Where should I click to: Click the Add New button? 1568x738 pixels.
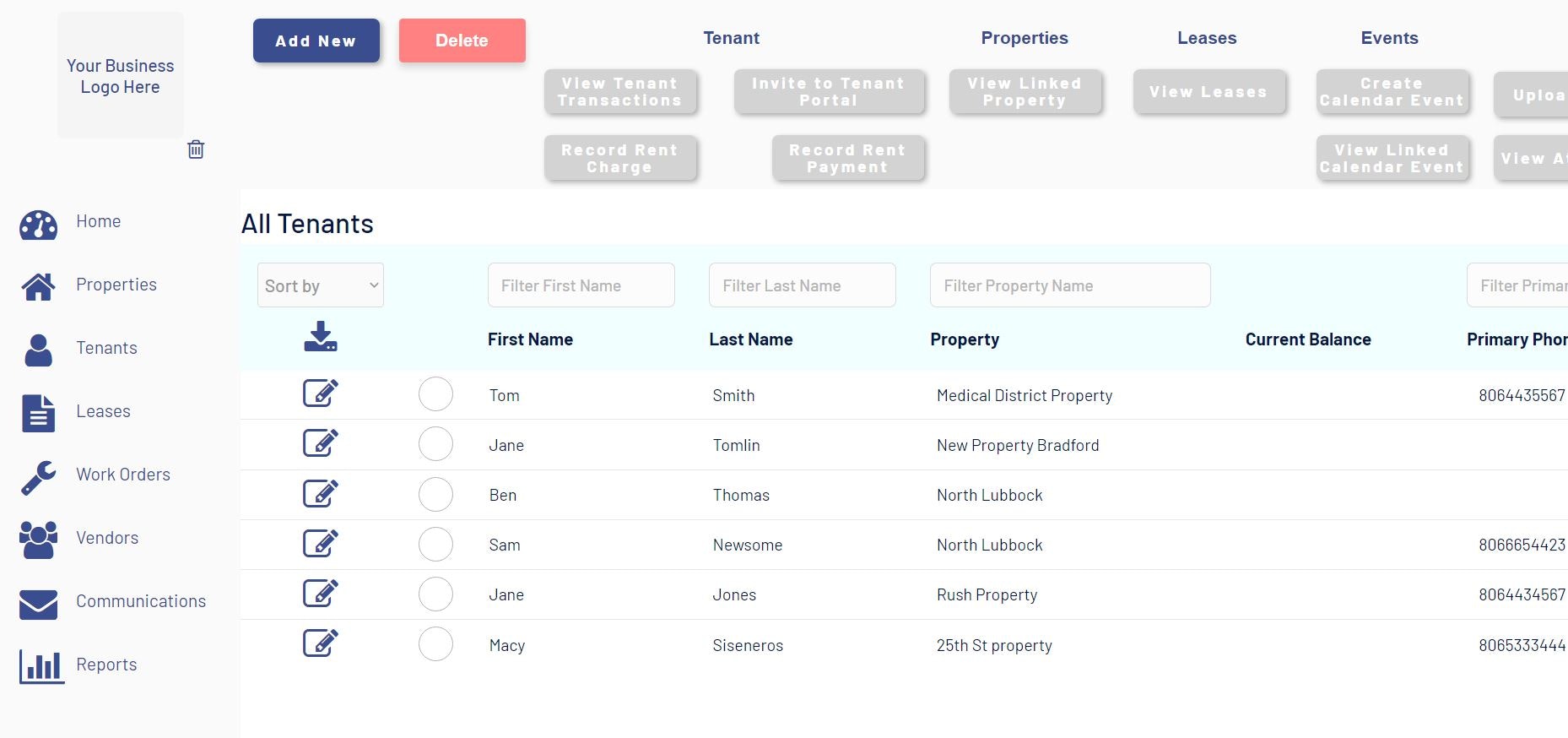click(x=316, y=41)
